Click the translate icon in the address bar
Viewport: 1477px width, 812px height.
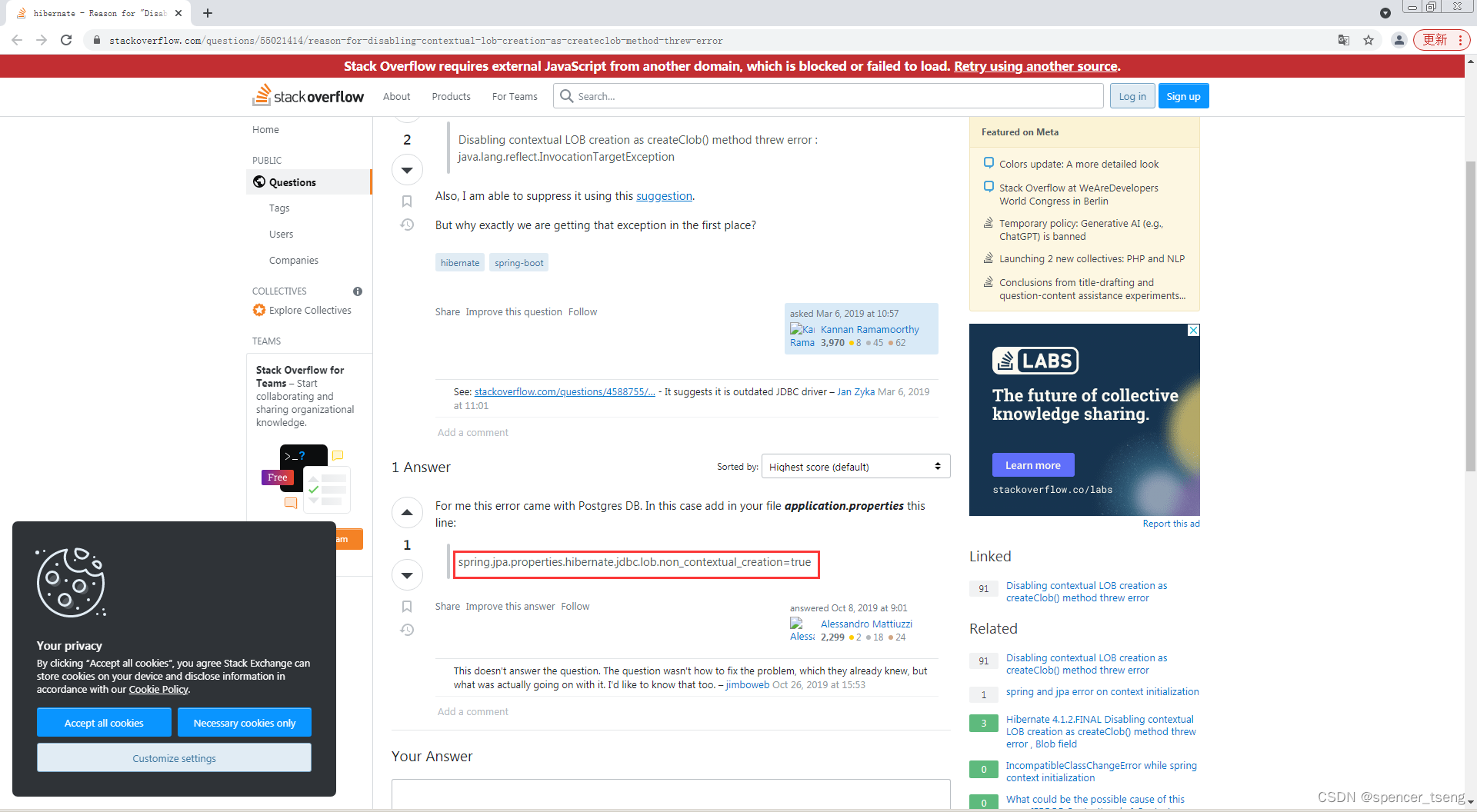click(x=1343, y=40)
